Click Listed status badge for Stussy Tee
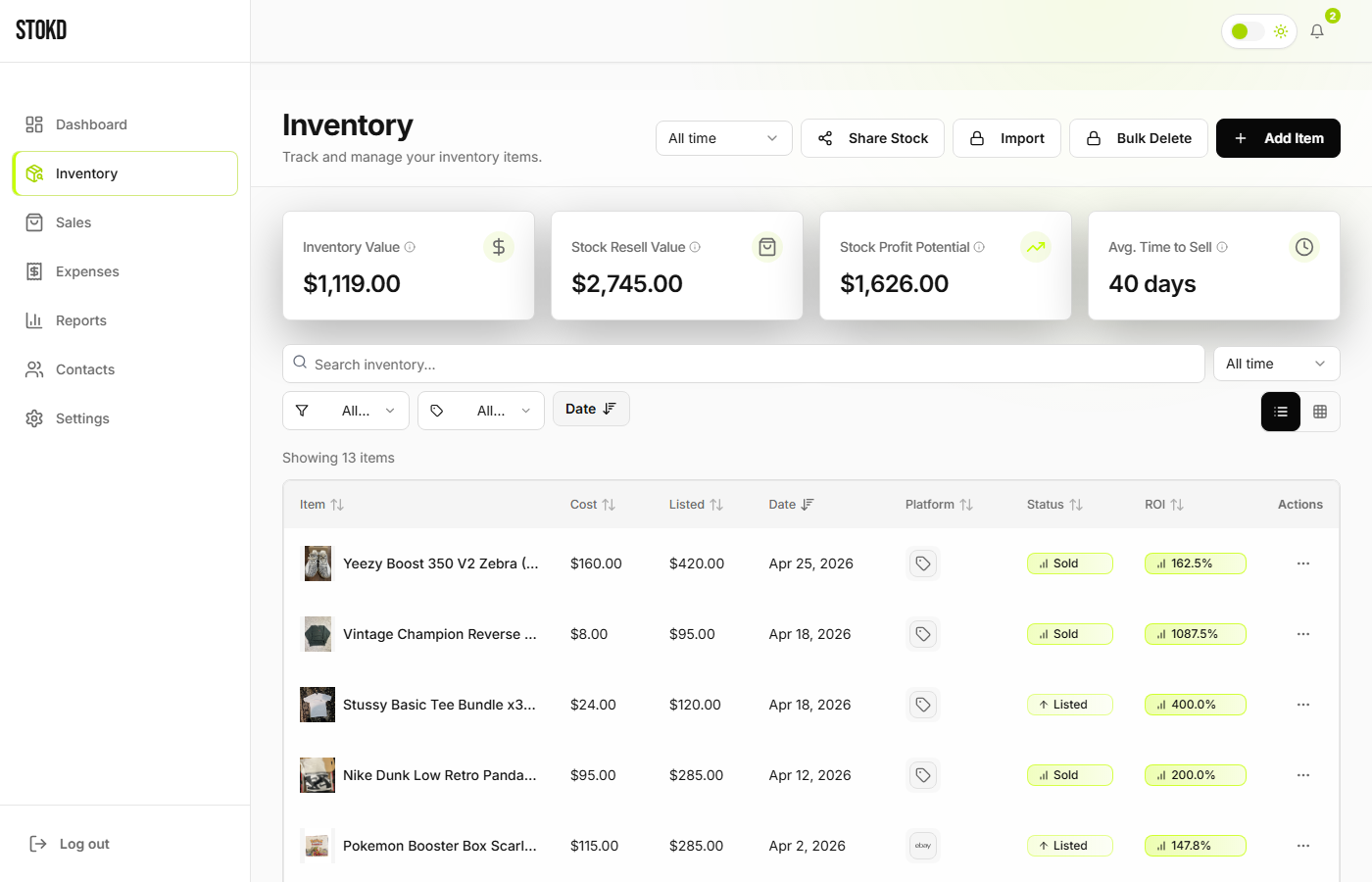This screenshot has width=1372, height=882. 1070,705
